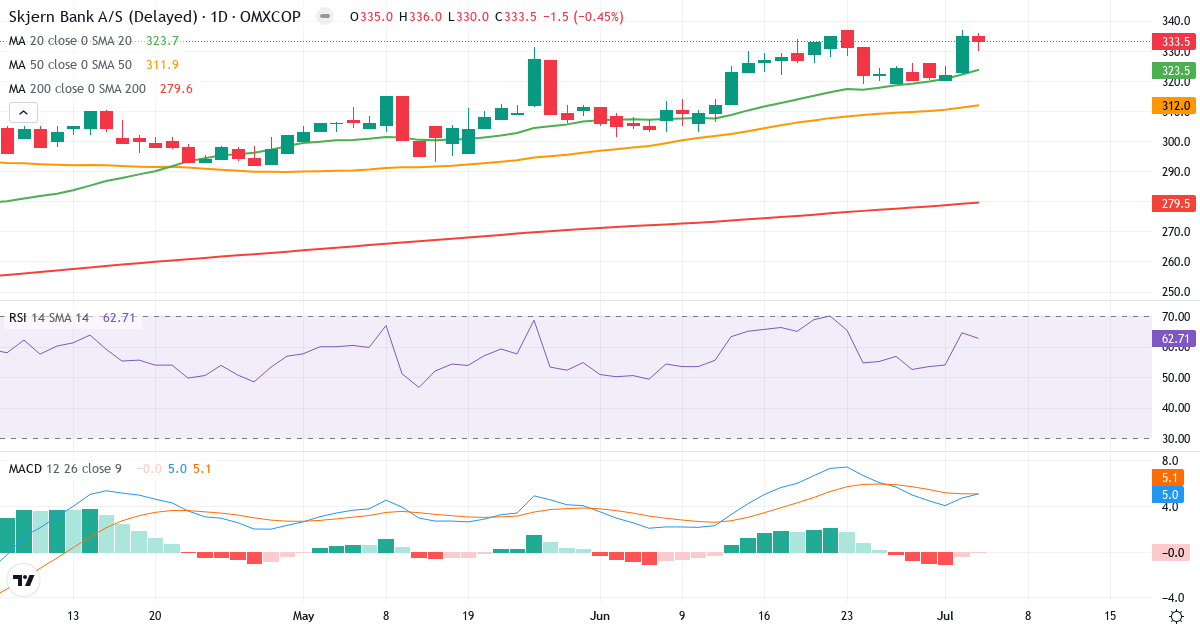
Task: Select the MACD 12 26 close 9 legend
Action: point(65,468)
